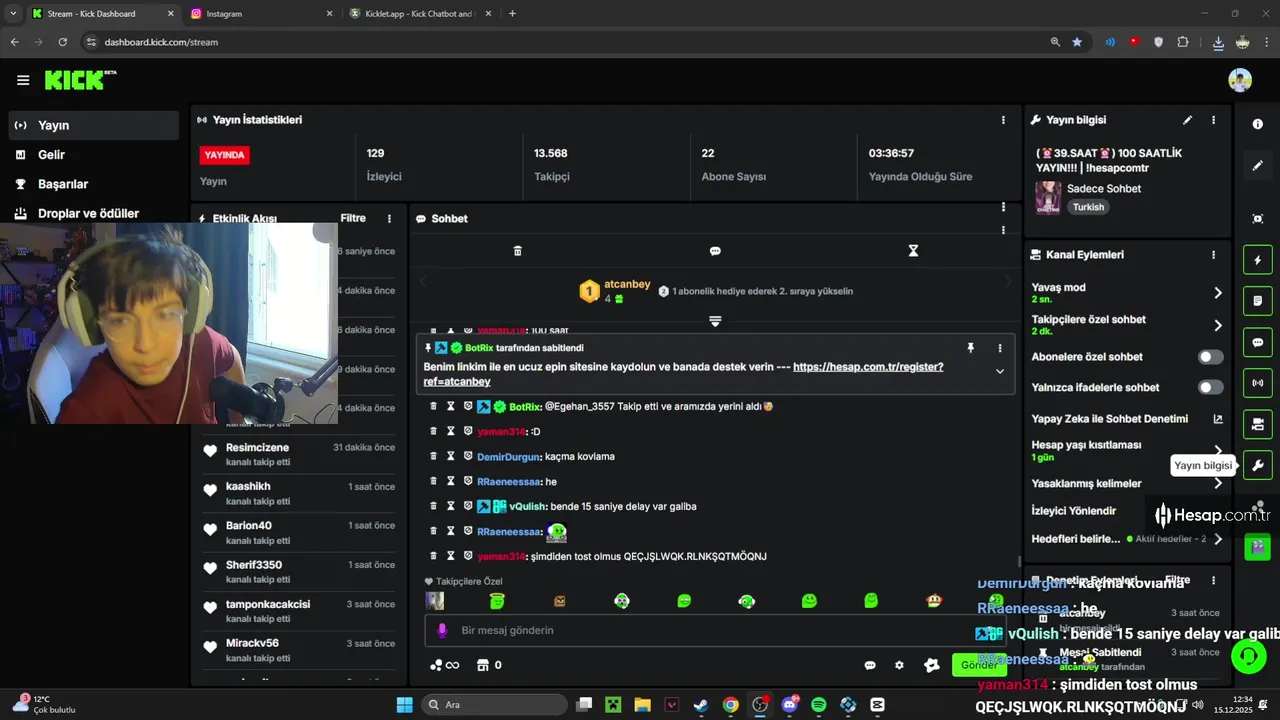The height and width of the screenshot is (720, 1280).
Task: Open Spotify from the taskbar
Action: 819,705
